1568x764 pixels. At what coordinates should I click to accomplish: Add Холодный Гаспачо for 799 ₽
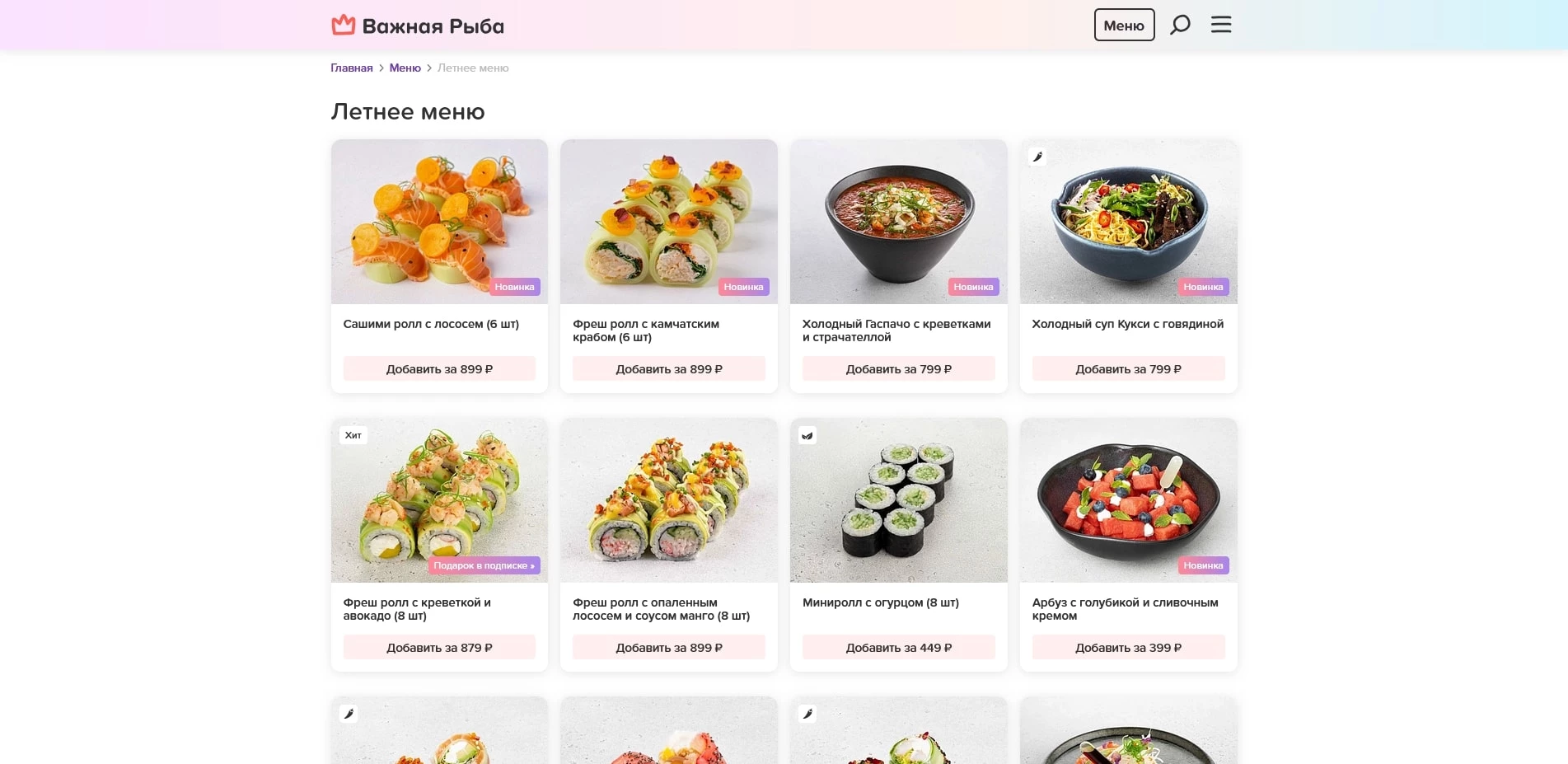click(x=898, y=369)
